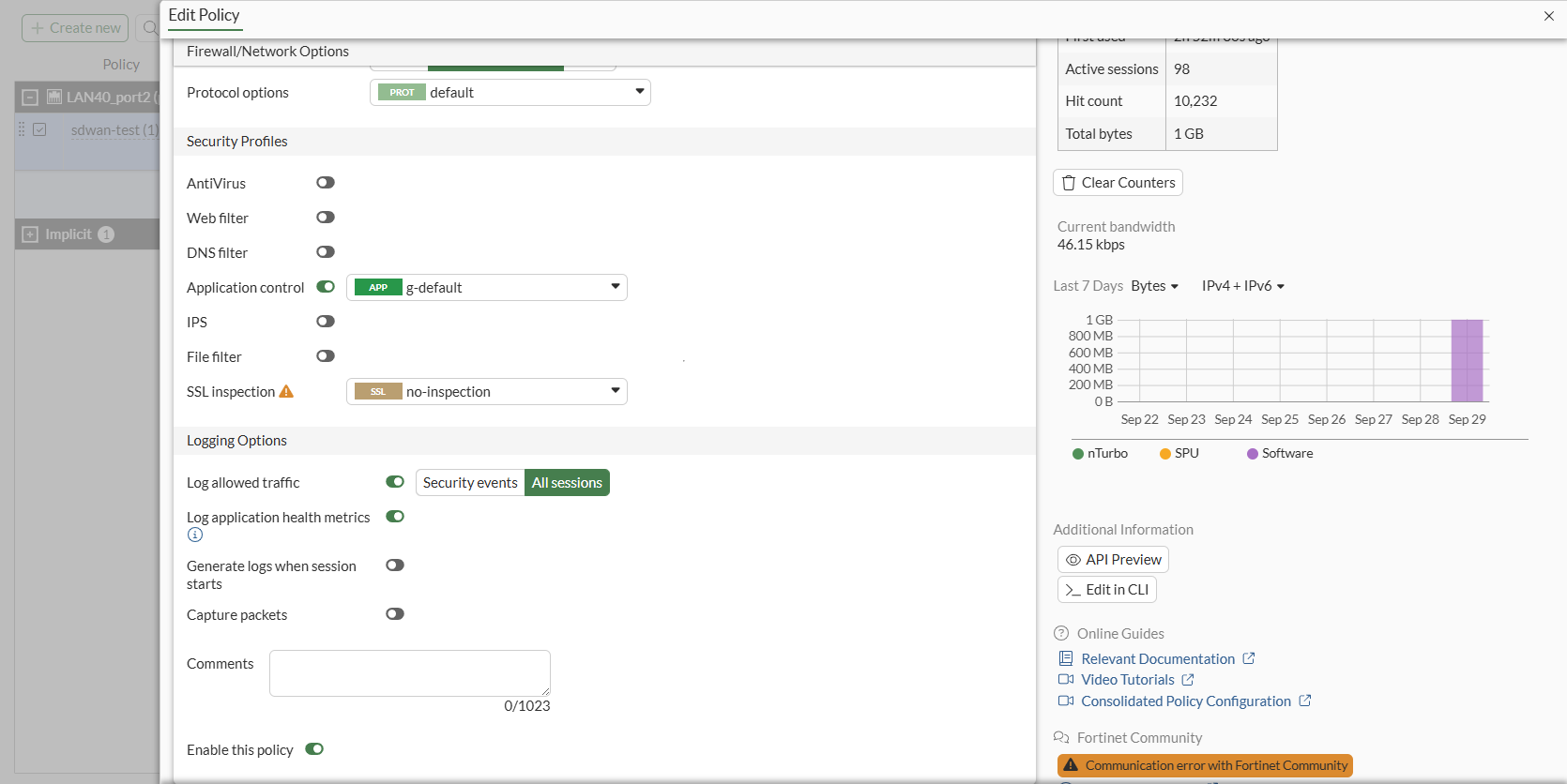Click external-link icon beside Consolidated Policy Configuration
The width and height of the screenshot is (1567, 784).
[x=1305, y=701]
